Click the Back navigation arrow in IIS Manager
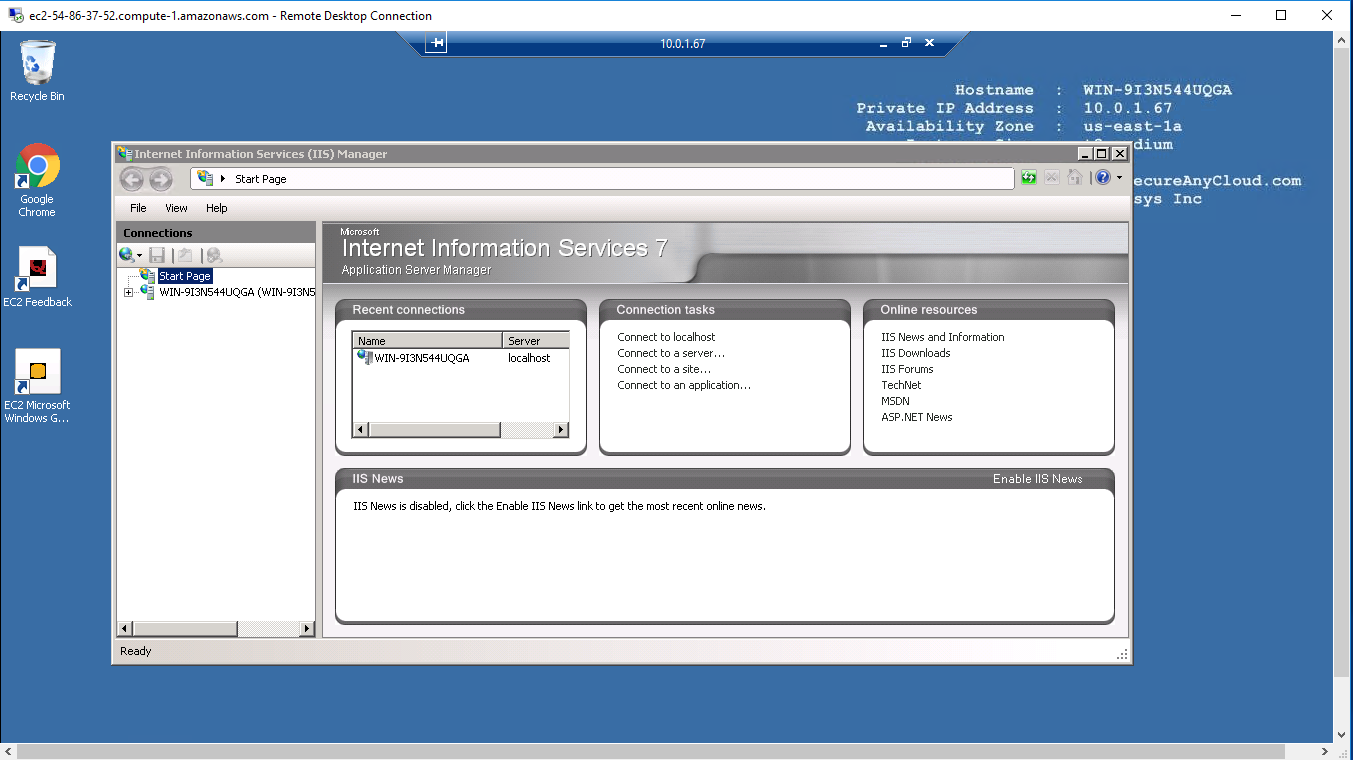1353x760 pixels. pos(132,179)
